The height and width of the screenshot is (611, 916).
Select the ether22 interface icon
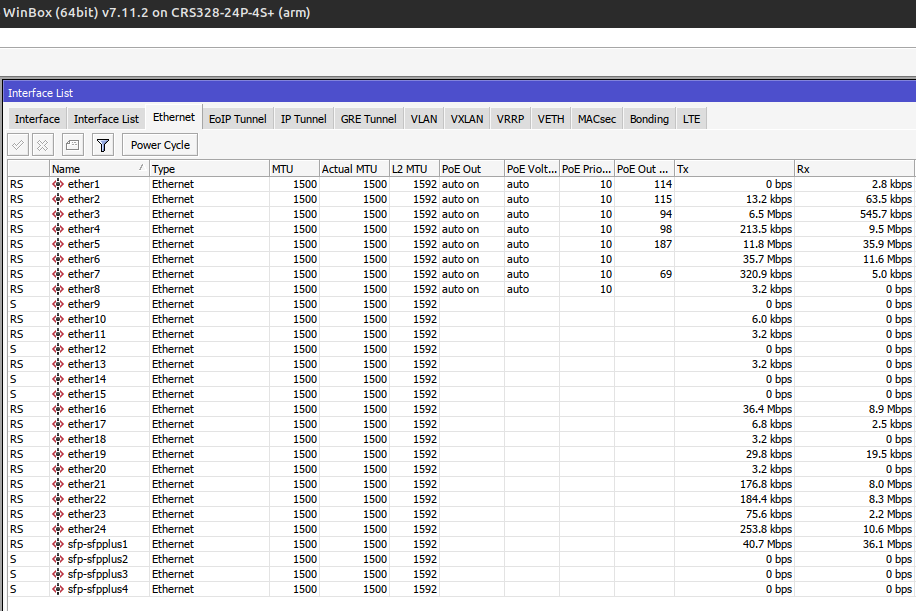click(58, 499)
